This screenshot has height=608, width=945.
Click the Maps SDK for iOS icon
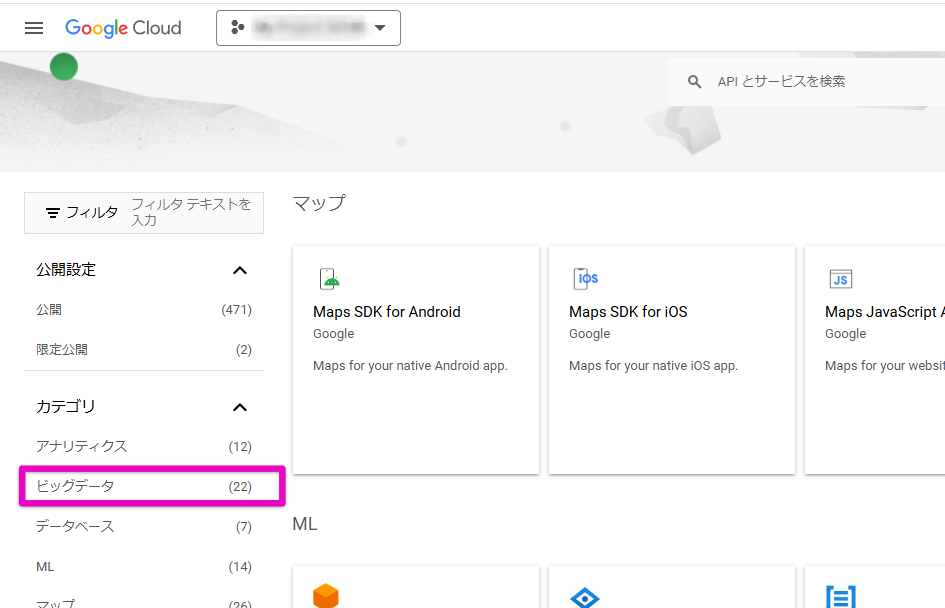click(586, 278)
